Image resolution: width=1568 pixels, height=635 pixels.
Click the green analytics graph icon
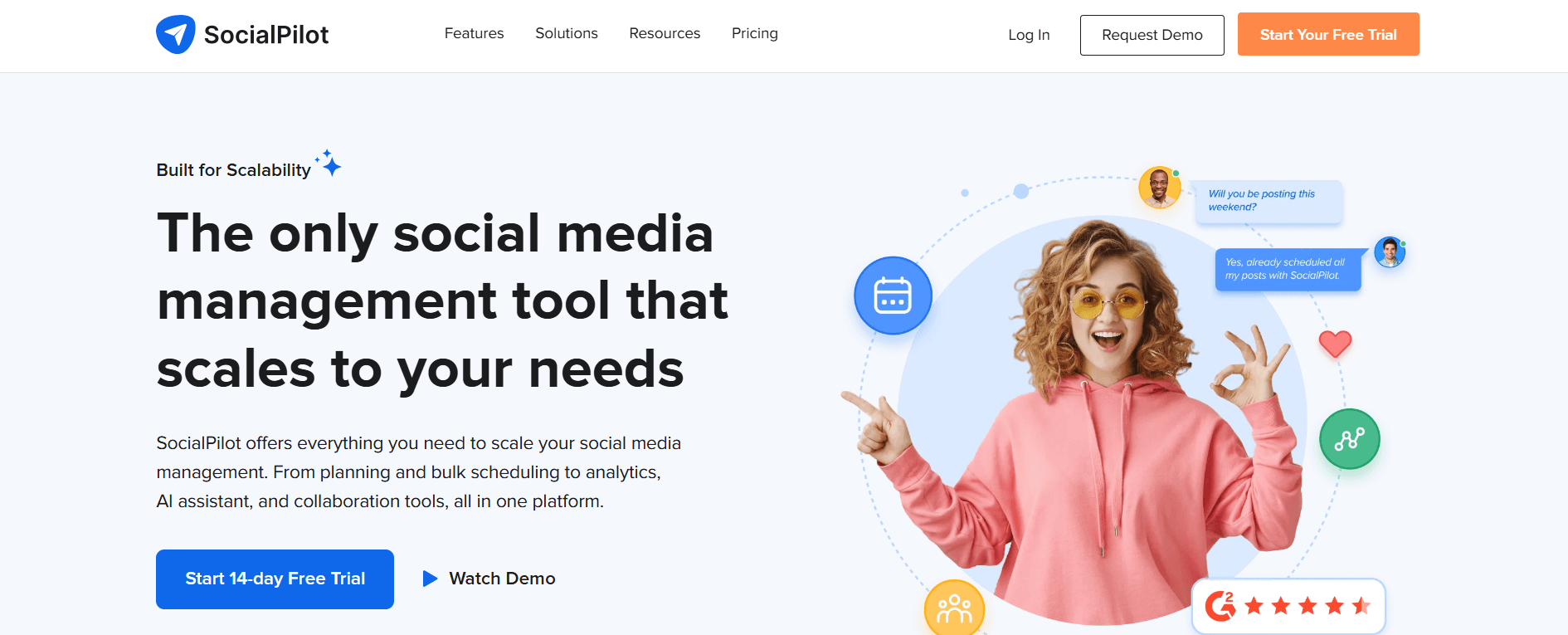click(x=1350, y=439)
